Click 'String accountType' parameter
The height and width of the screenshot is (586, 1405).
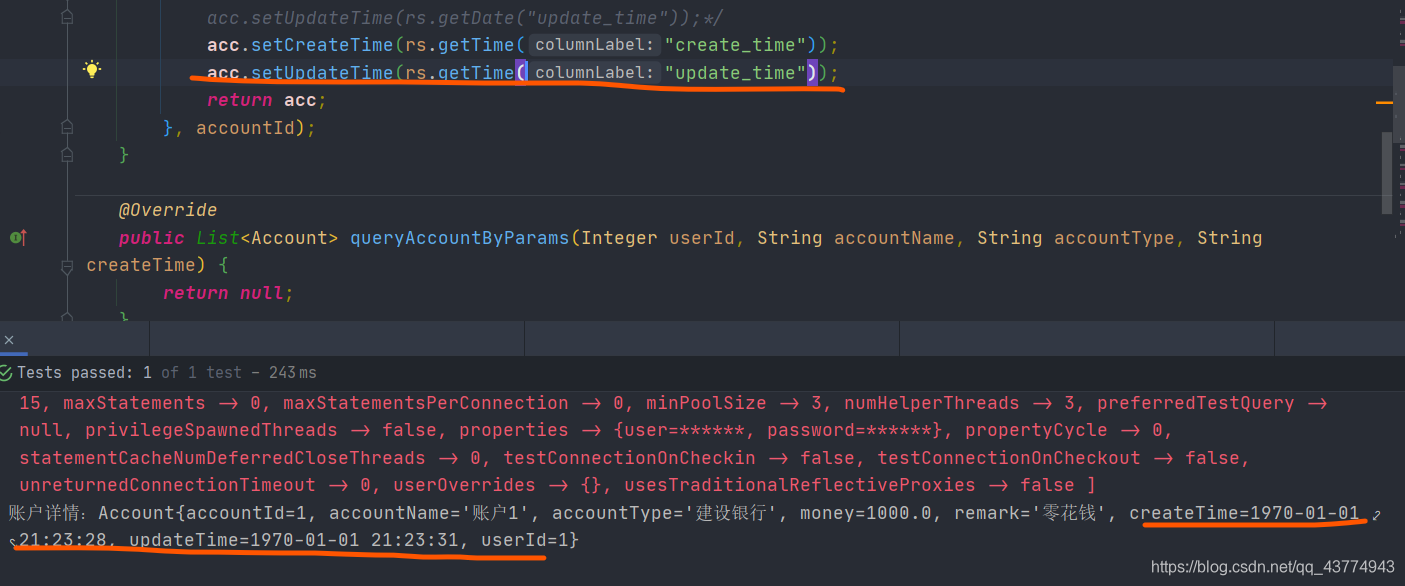tap(1076, 238)
